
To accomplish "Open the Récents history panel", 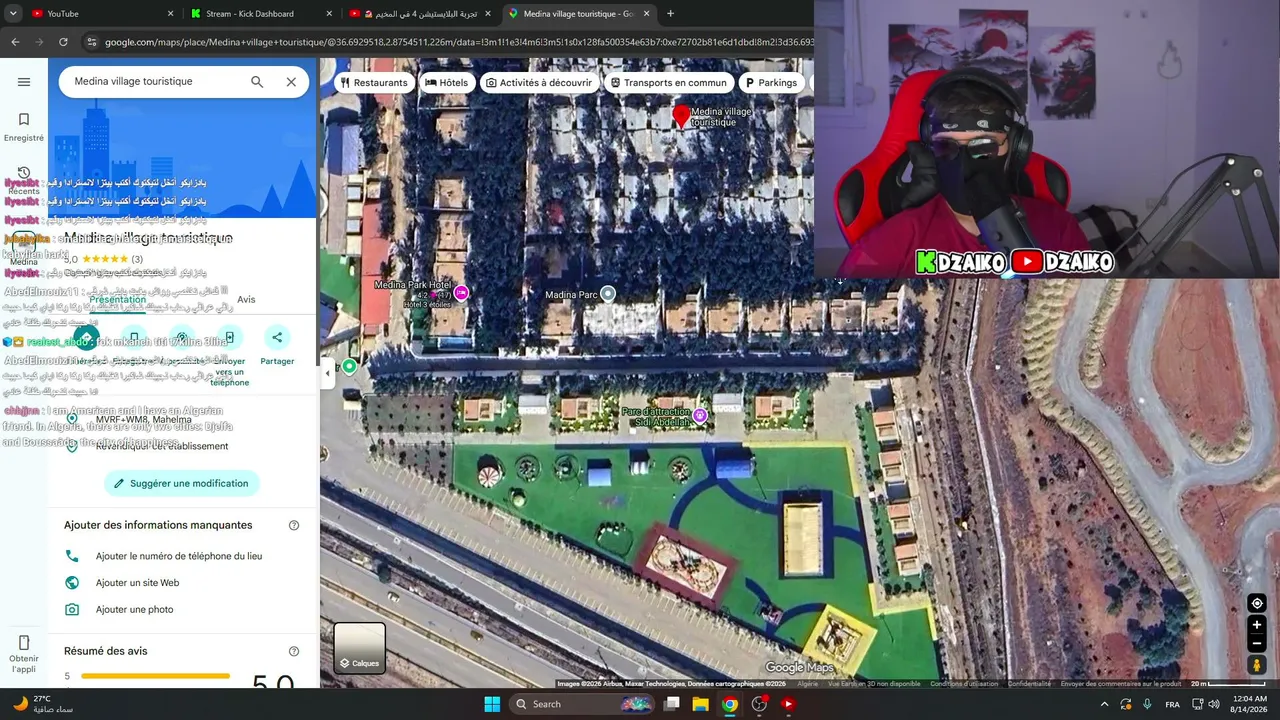I will point(24,180).
